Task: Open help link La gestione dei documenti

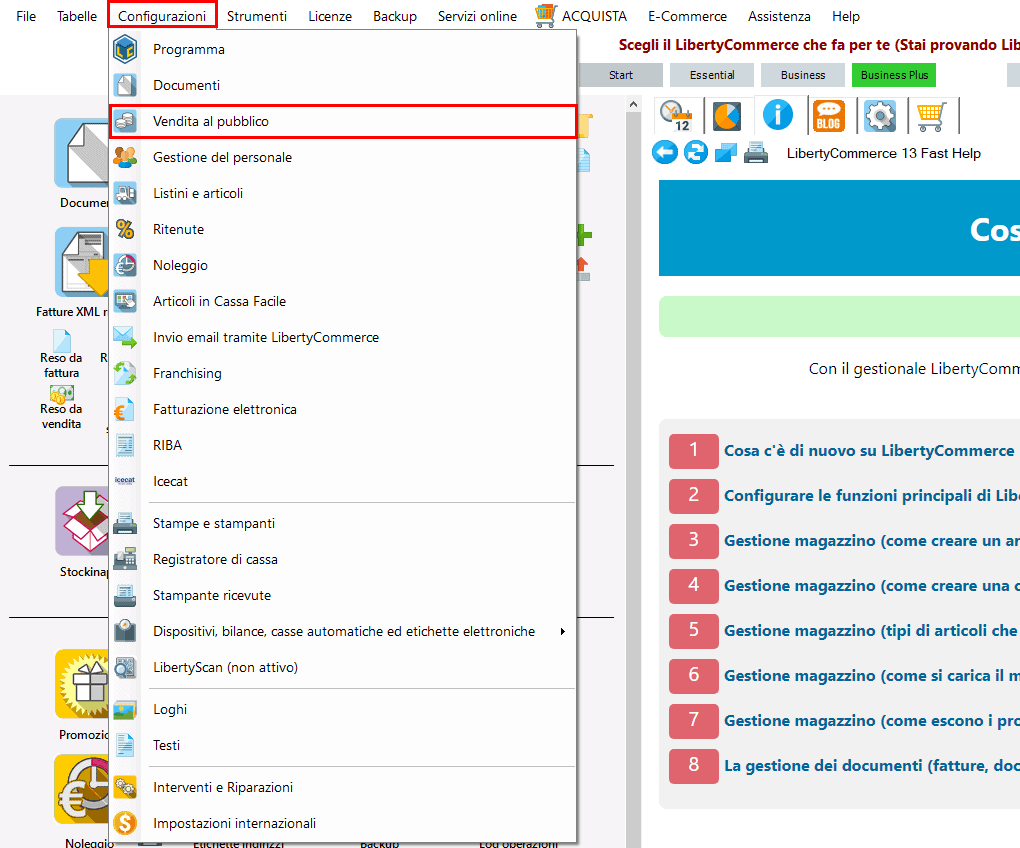Action: click(872, 765)
